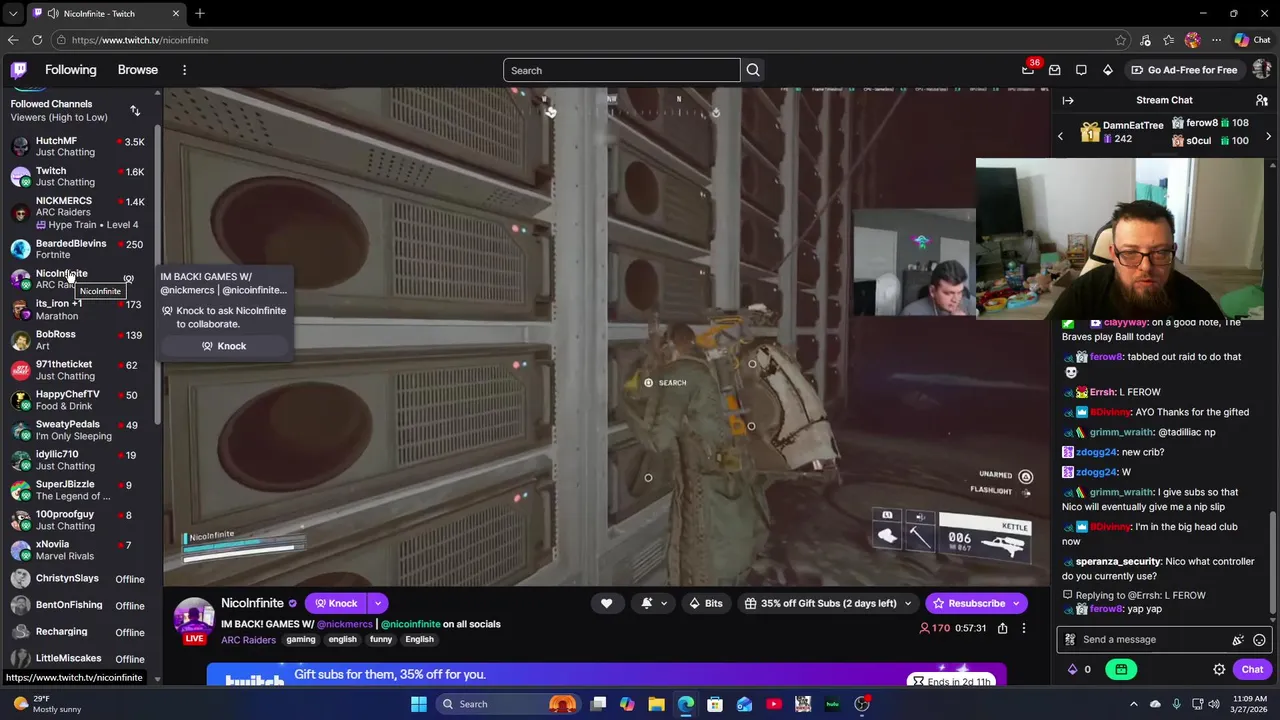1280x720 pixels.
Task: Open chat community users icon
Action: click(x=1262, y=100)
